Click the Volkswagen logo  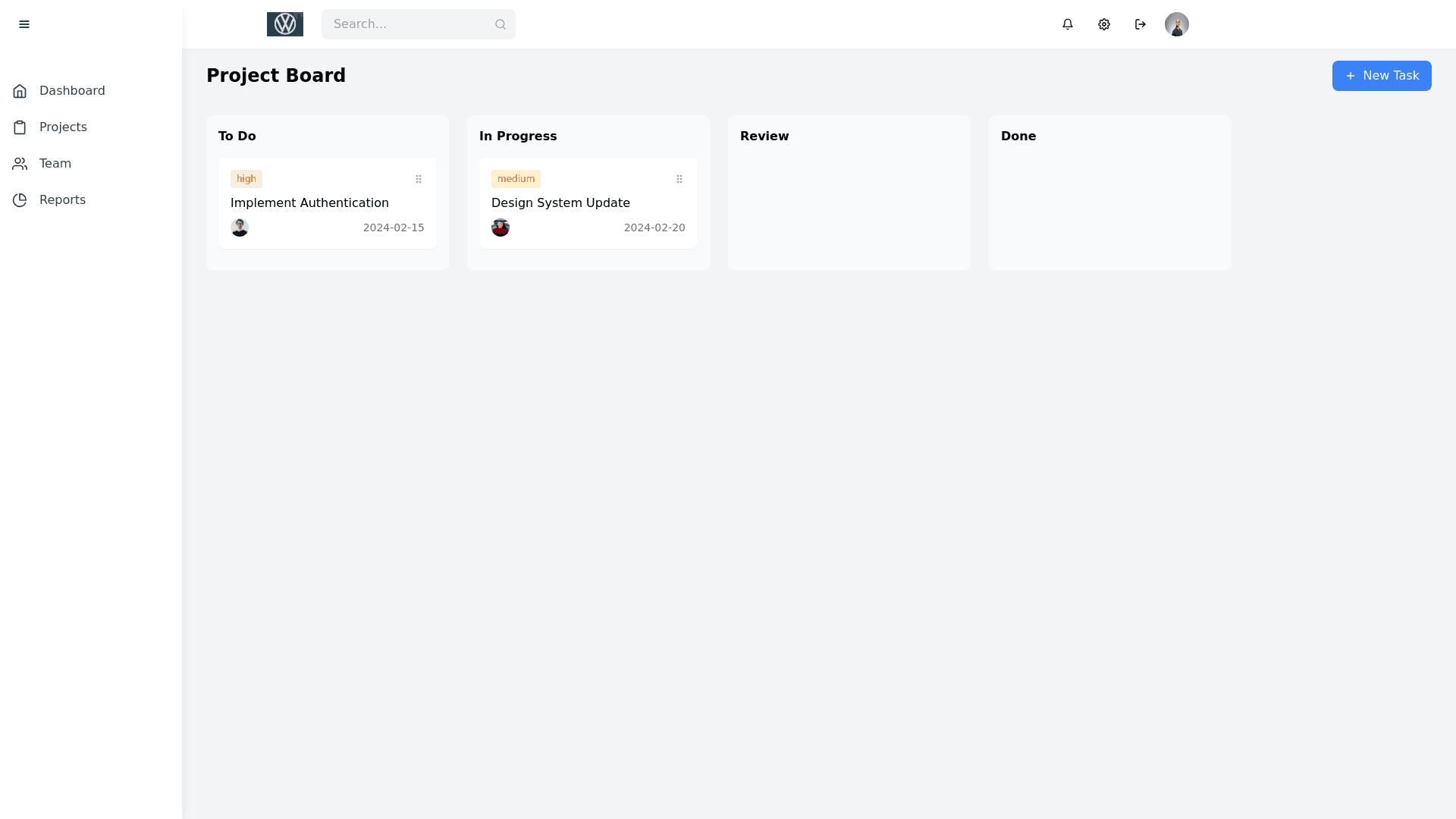click(x=285, y=24)
